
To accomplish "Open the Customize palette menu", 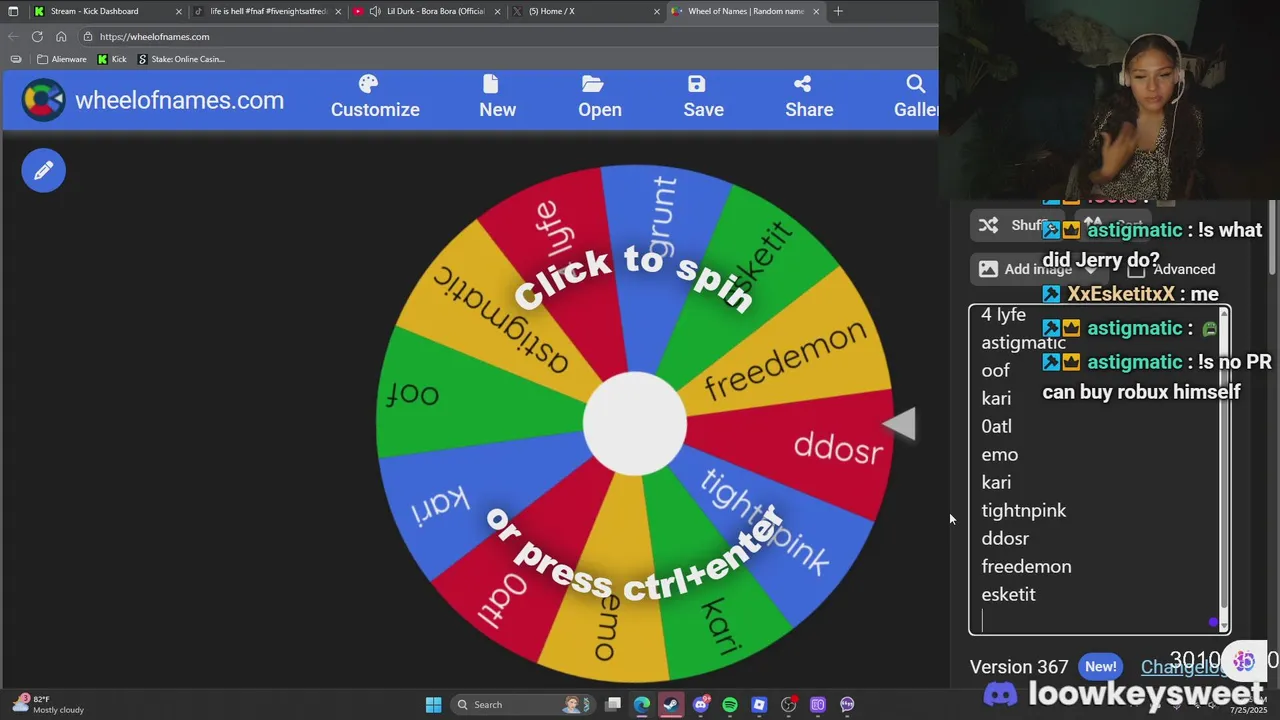I will [375, 97].
